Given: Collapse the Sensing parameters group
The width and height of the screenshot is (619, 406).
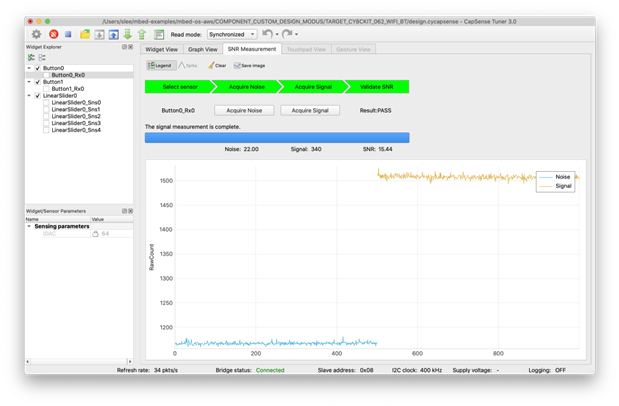Looking at the screenshot, I should tap(29, 226).
